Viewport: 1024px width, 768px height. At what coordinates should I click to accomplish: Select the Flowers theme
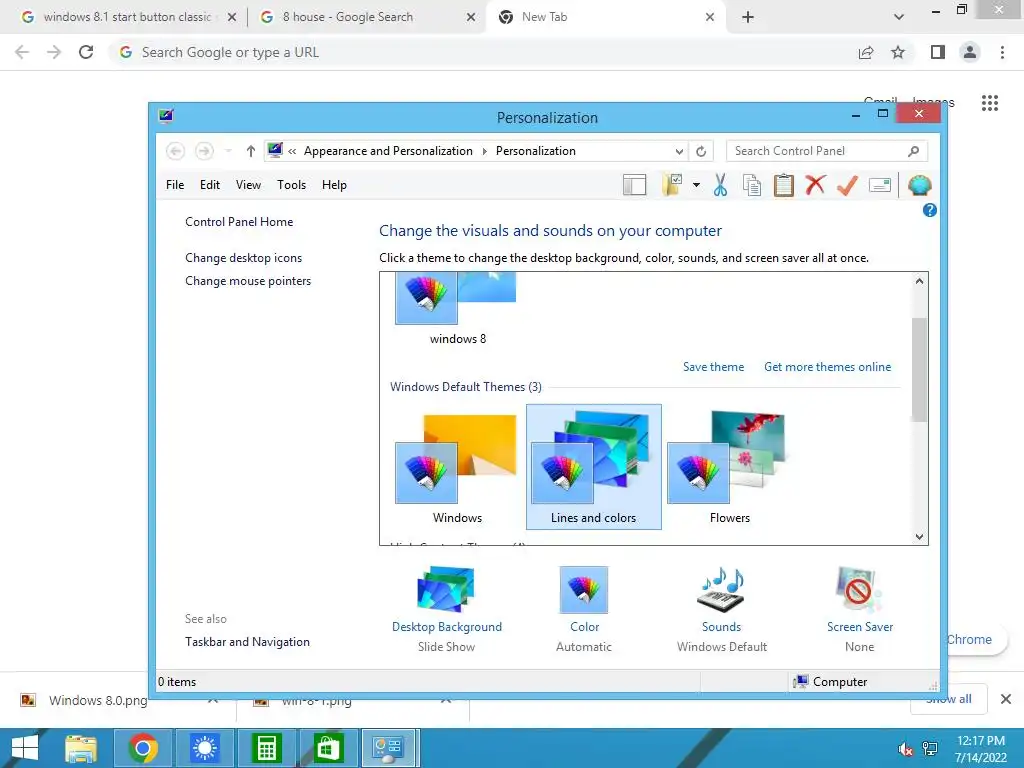[x=729, y=467]
